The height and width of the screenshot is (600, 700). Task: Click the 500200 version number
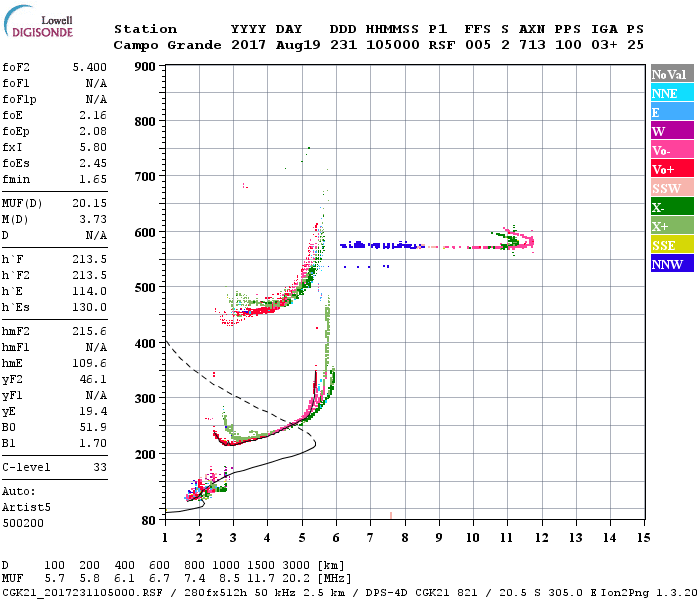pos(23,523)
